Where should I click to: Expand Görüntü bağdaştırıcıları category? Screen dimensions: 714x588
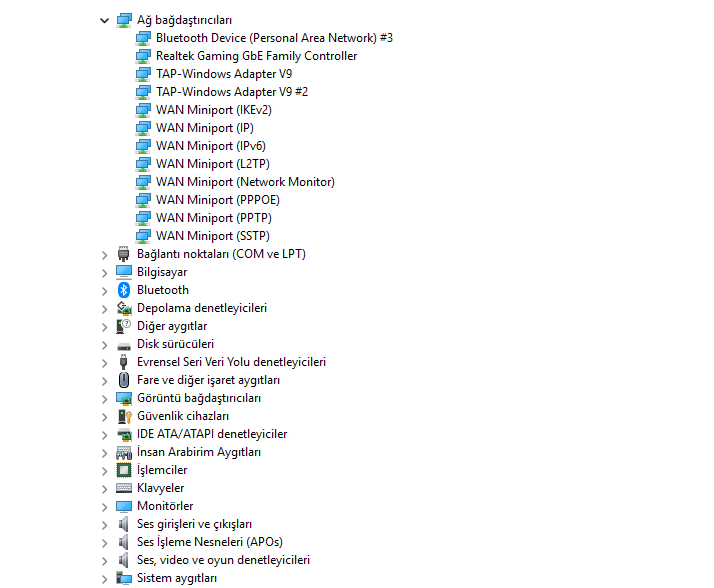105,399
